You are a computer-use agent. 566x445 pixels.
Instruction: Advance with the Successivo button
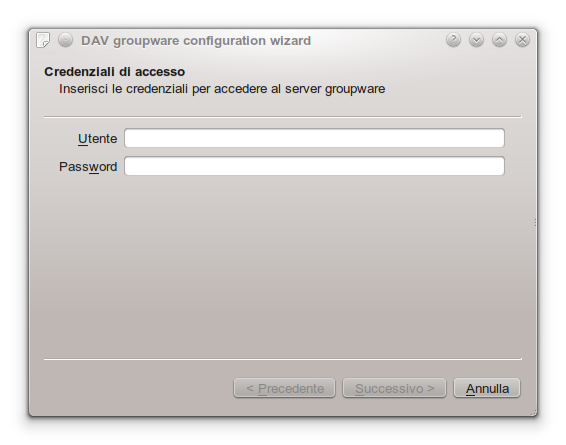[x=395, y=388]
